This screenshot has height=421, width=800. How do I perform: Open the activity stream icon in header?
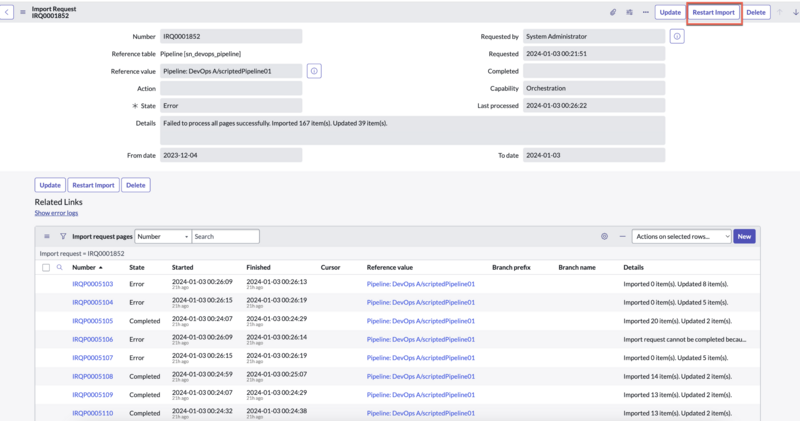click(629, 12)
